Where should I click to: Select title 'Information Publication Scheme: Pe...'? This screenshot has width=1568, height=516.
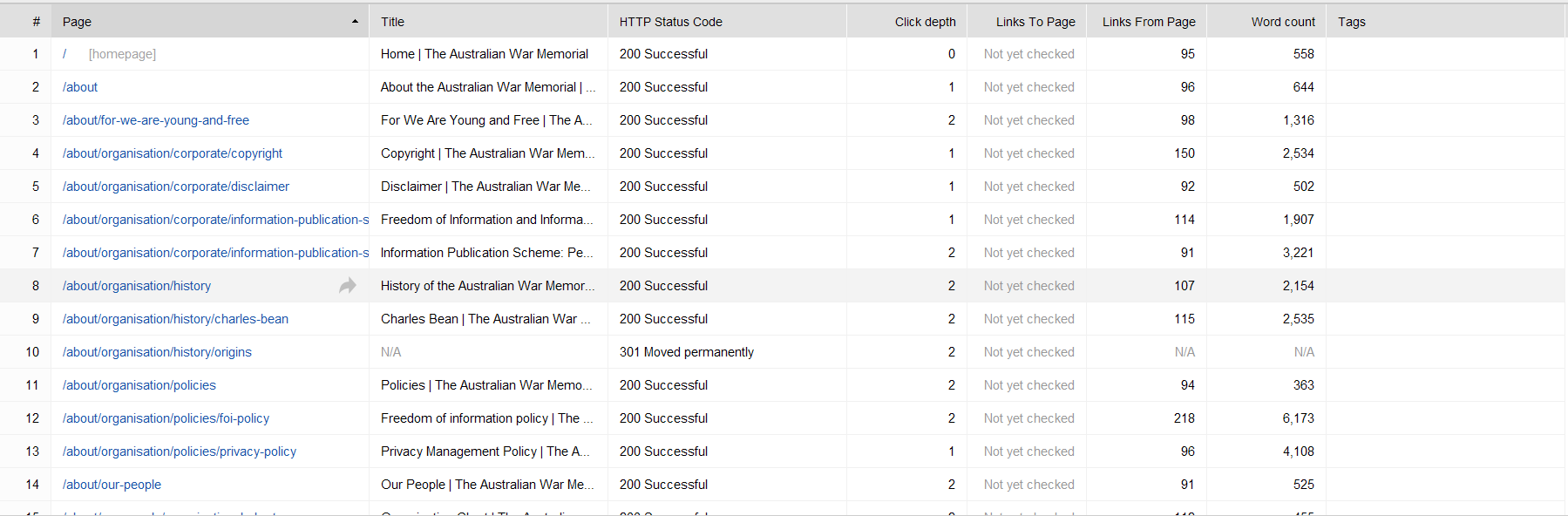pos(487,253)
